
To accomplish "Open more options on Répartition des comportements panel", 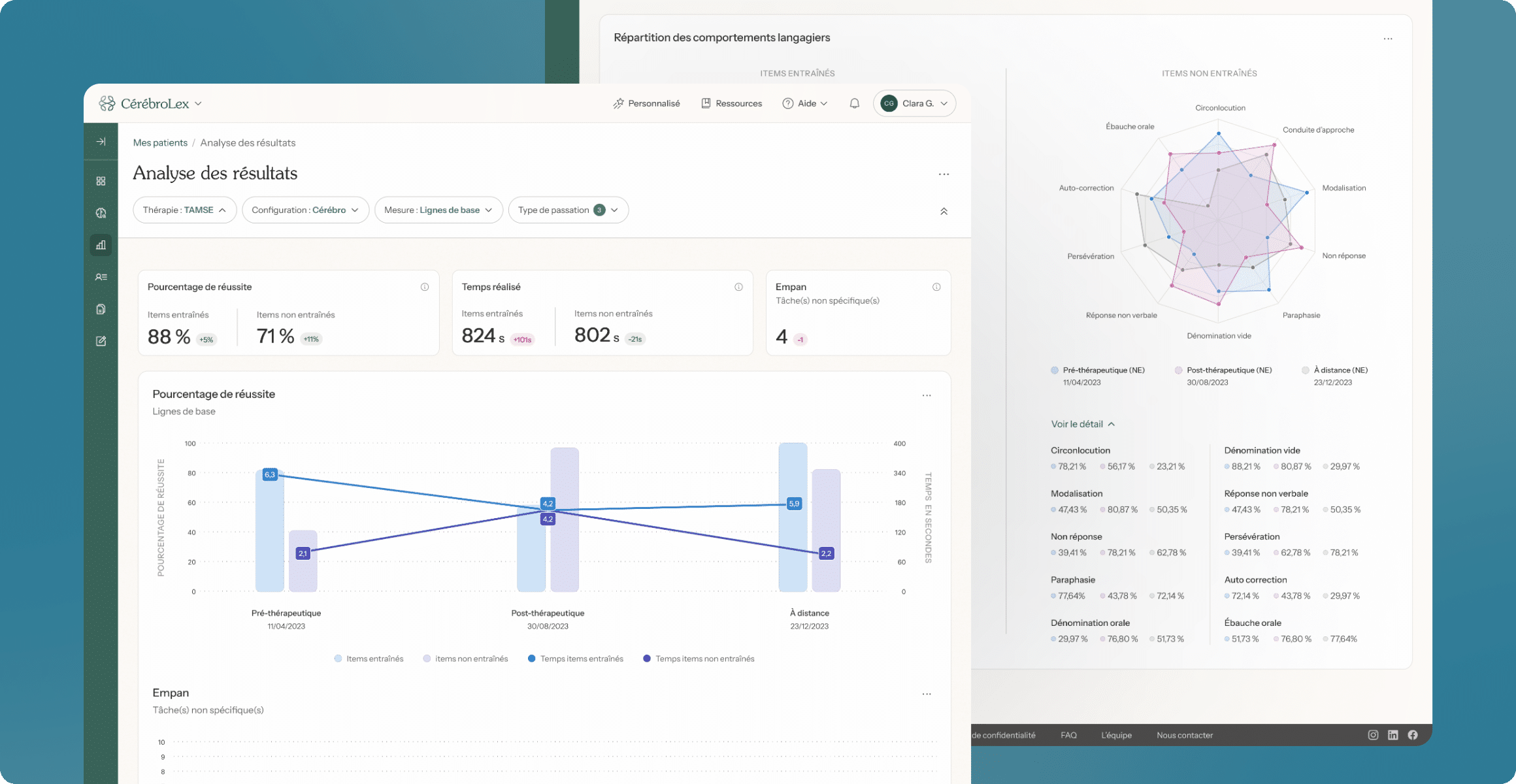I will (1388, 39).
